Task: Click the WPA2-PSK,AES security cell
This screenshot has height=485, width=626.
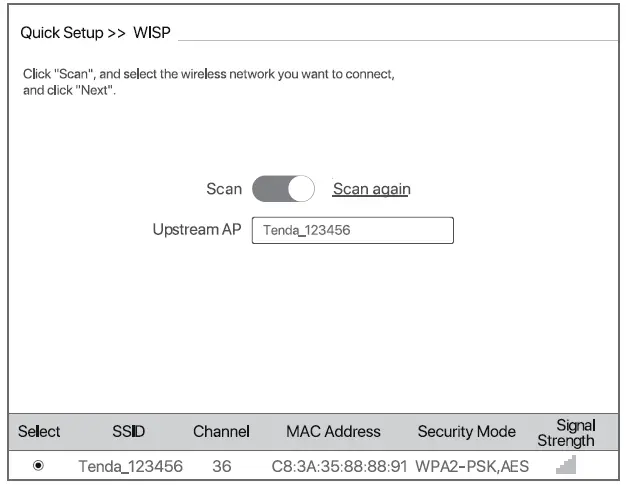Action: click(x=471, y=466)
